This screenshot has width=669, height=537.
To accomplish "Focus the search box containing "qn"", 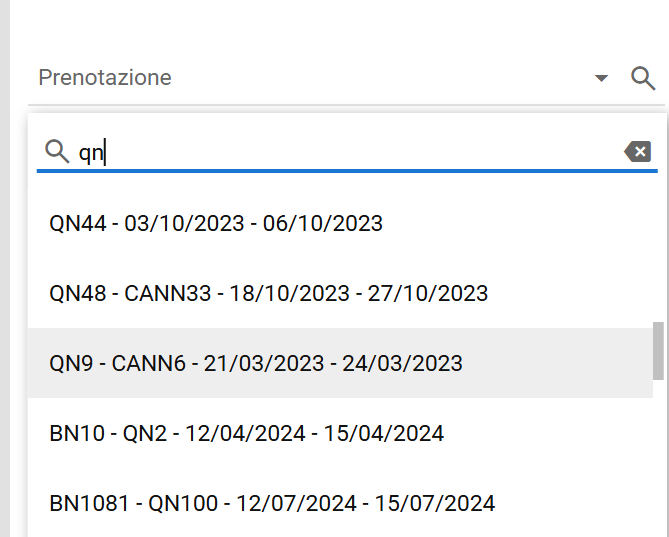I will pyautogui.click(x=347, y=152).
